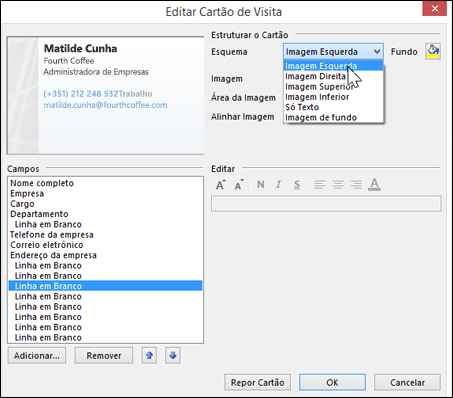
Task: Click the Repor Cartão button
Action: (x=257, y=382)
